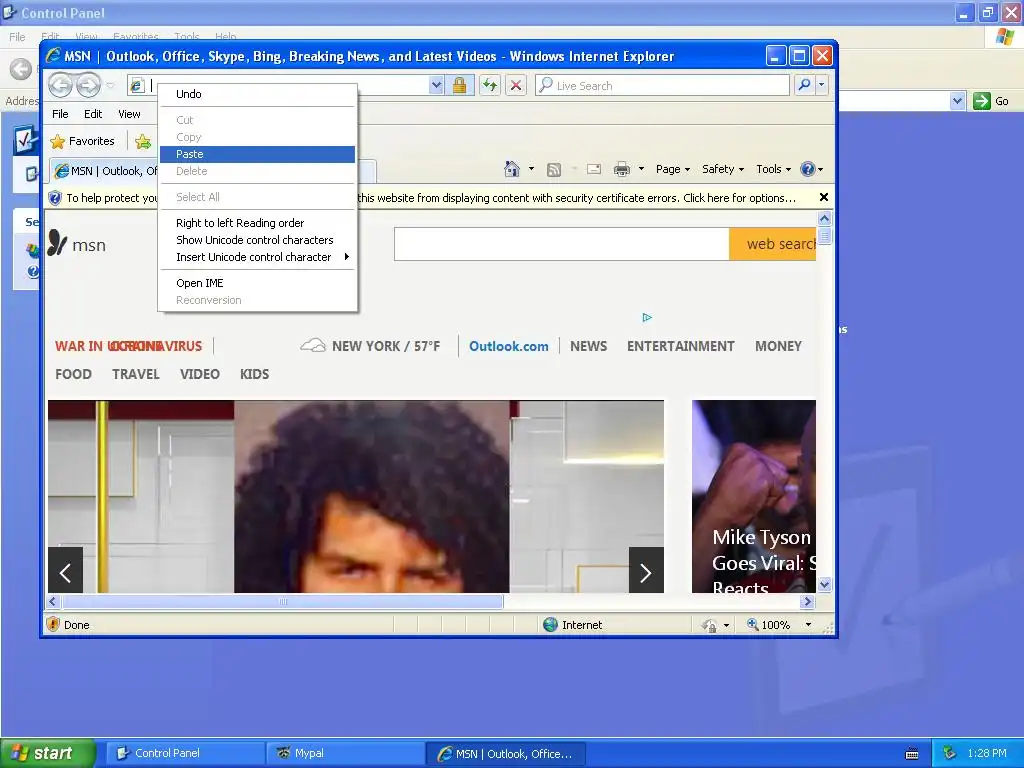
Task: Open the Page menu dropdown
Action: point(673,169)
